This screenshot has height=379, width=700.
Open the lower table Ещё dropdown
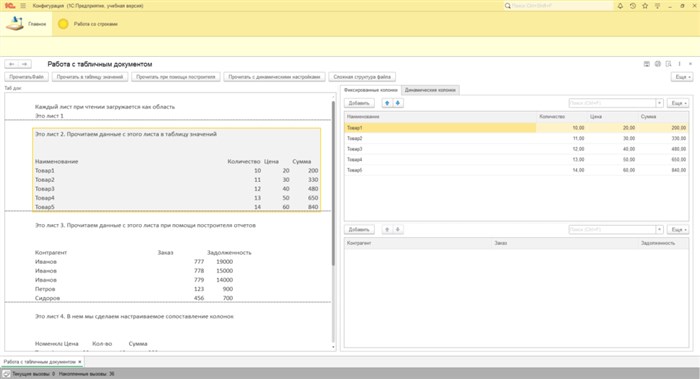(678, 229)
